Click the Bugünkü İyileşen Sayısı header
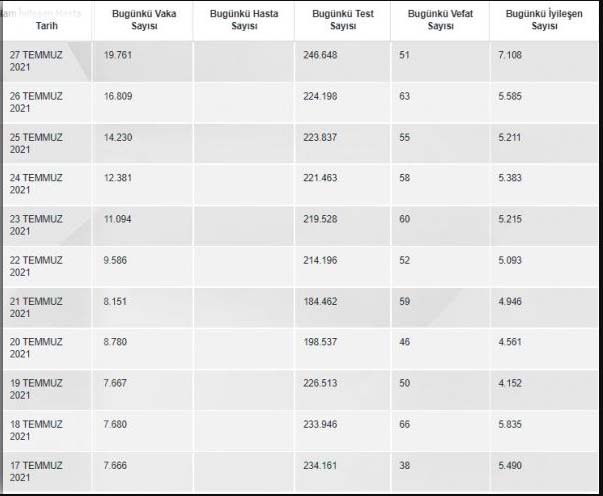 [x=544, y=20]
